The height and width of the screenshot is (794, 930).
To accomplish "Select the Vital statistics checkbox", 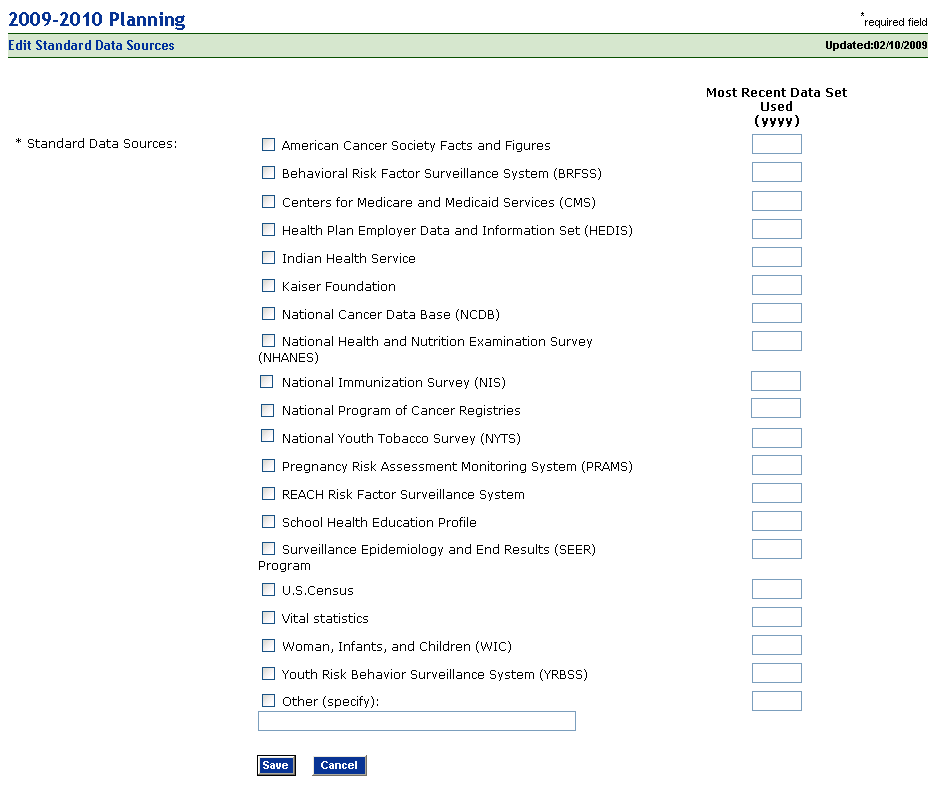I will coord(268,617).
